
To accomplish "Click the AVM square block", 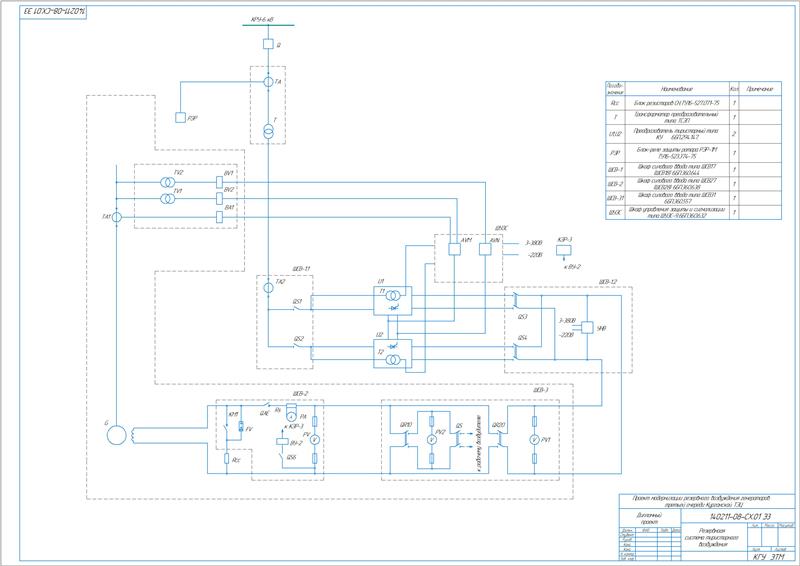I will 454,249.
